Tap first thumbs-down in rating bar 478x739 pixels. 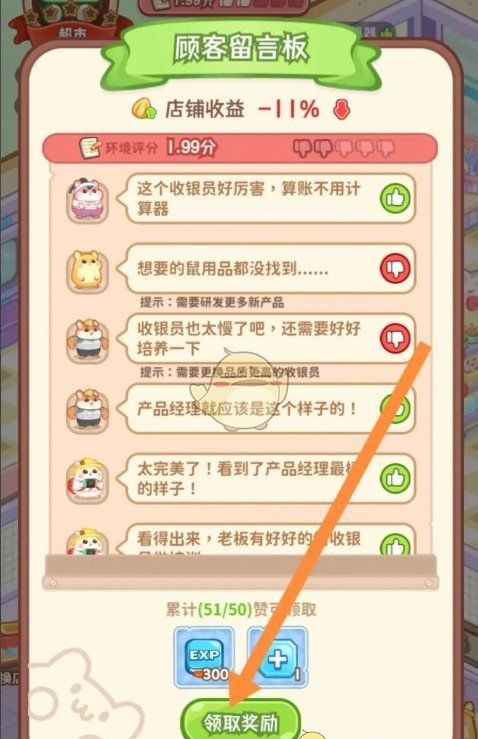pos(302,148)
